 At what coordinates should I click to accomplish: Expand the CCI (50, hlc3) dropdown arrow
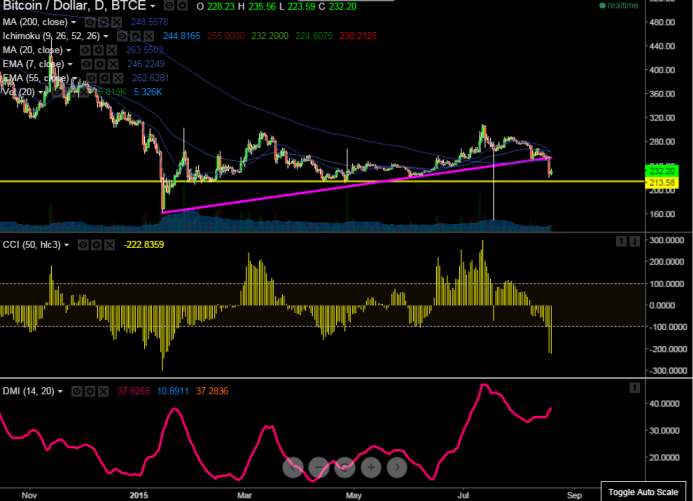tap(66, 245)
